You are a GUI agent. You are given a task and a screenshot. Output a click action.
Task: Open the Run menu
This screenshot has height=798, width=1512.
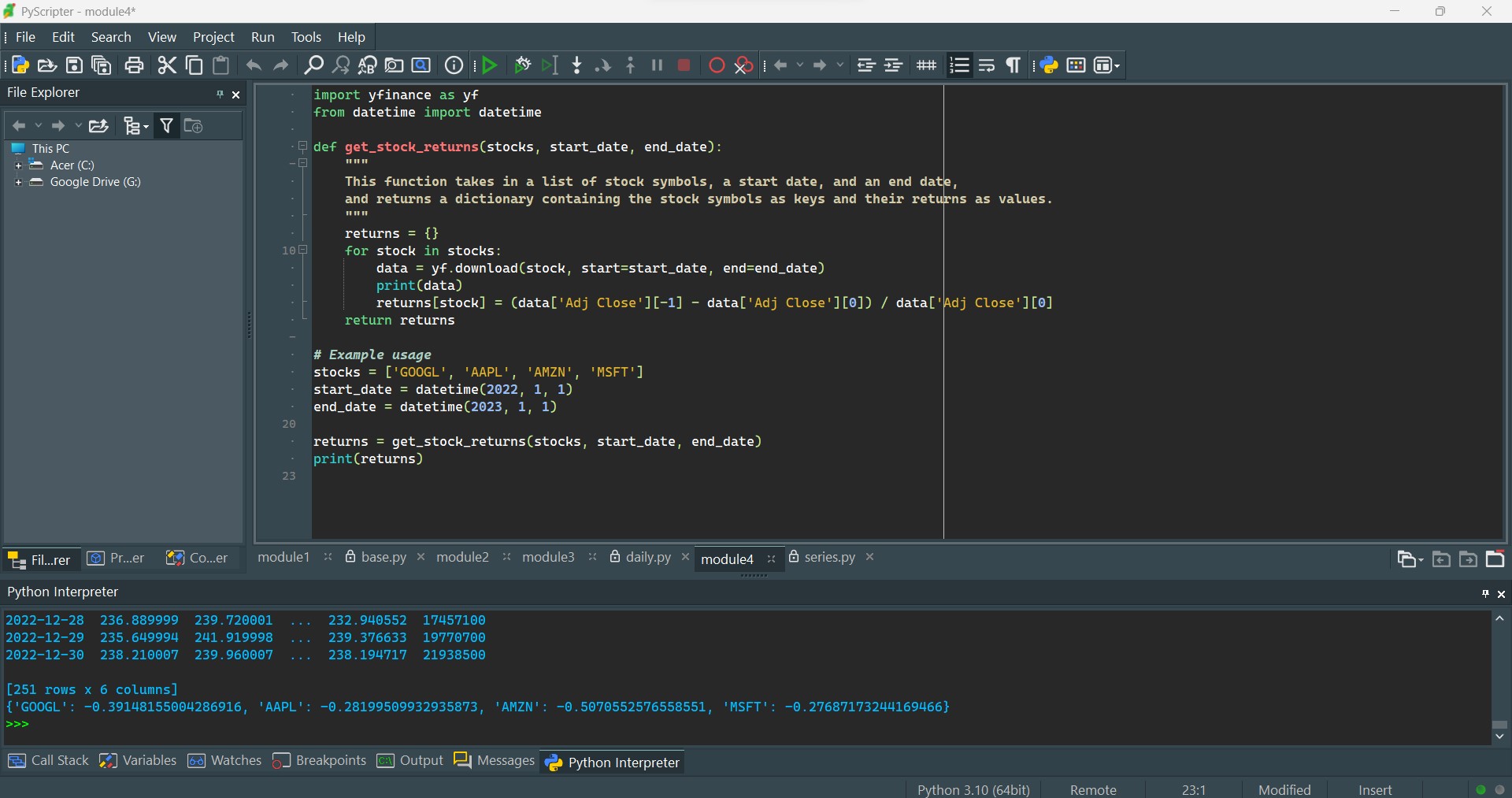[263, 37]
